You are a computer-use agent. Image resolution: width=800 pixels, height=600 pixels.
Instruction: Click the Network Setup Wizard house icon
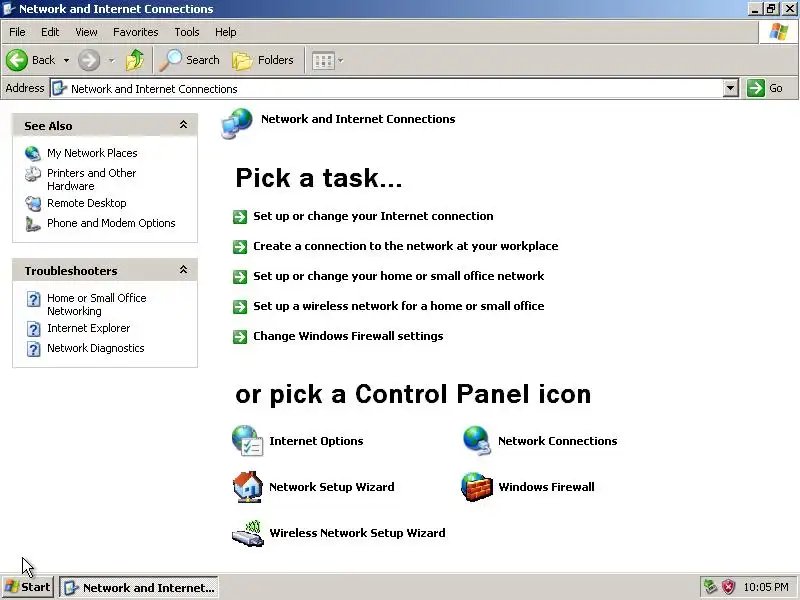[x=247, y=487]
